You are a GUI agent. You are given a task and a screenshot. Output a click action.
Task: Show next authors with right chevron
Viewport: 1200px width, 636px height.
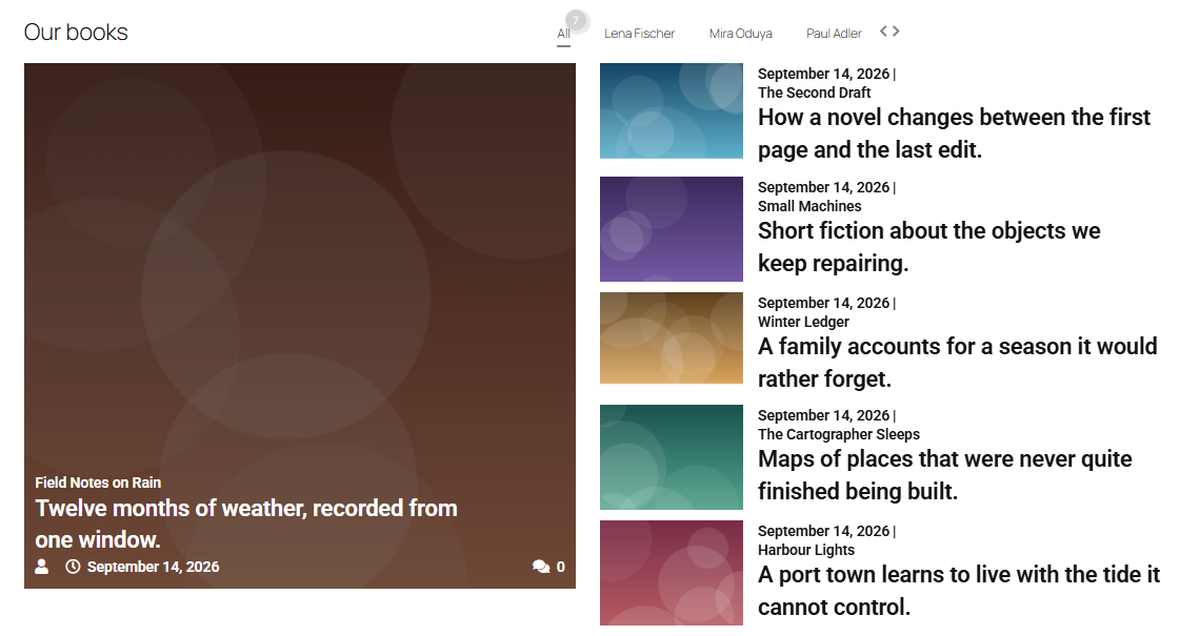pyautogui.click(x=896, y=31)
